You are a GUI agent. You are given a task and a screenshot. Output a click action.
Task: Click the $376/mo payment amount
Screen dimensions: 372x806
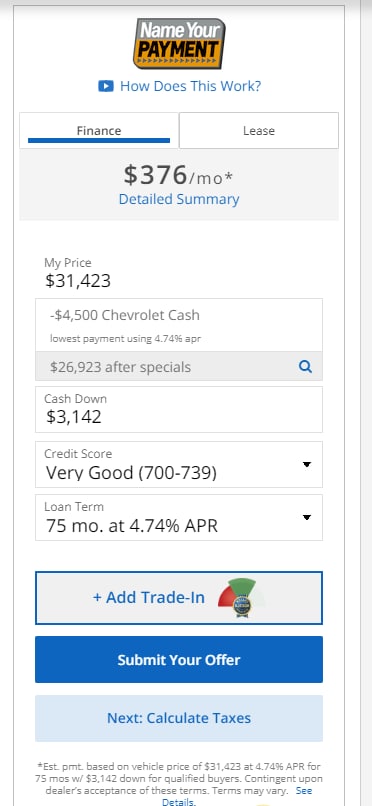tap(178, 175)
